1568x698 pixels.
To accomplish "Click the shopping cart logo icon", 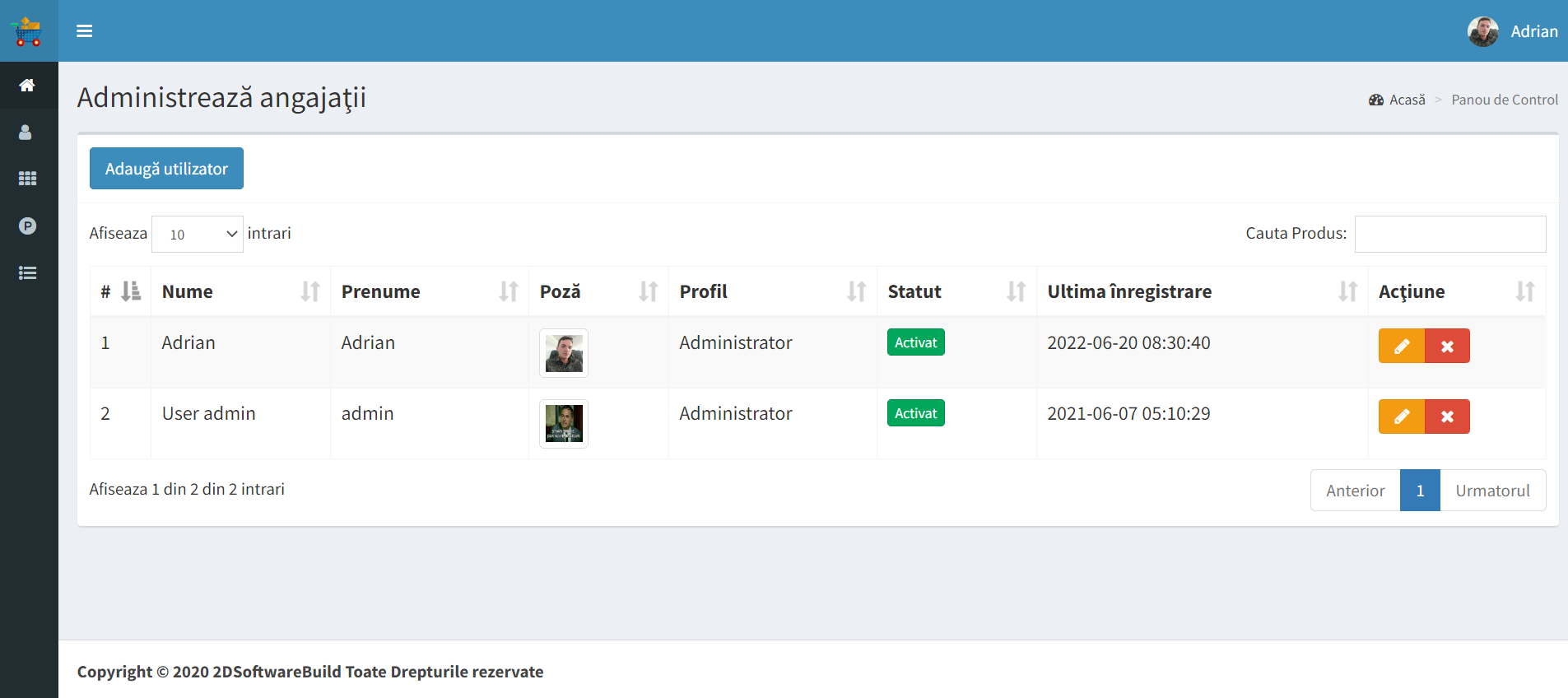I will click(27, 31).
